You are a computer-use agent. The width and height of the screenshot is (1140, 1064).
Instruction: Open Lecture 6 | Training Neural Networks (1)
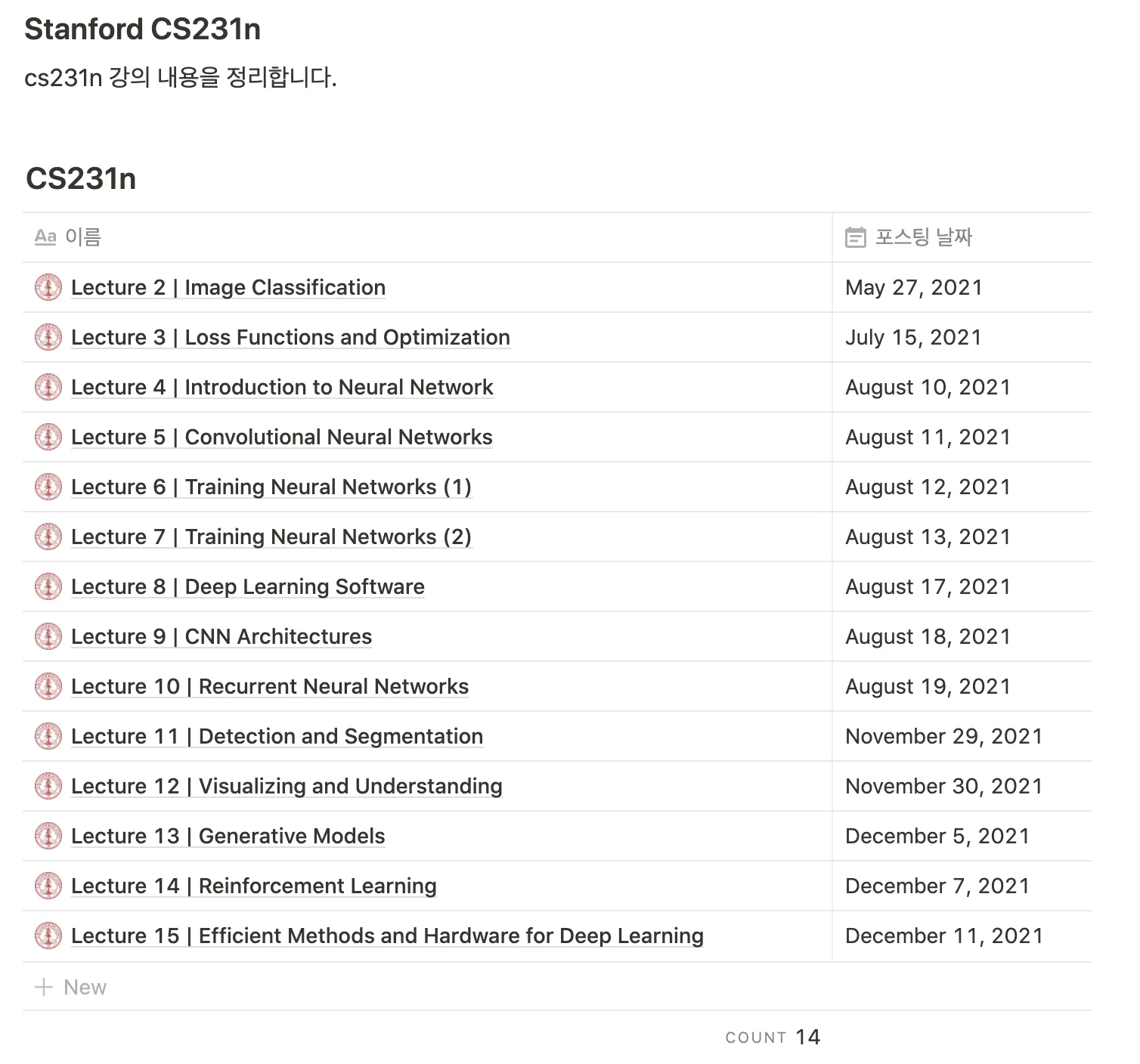pos(271,487)
